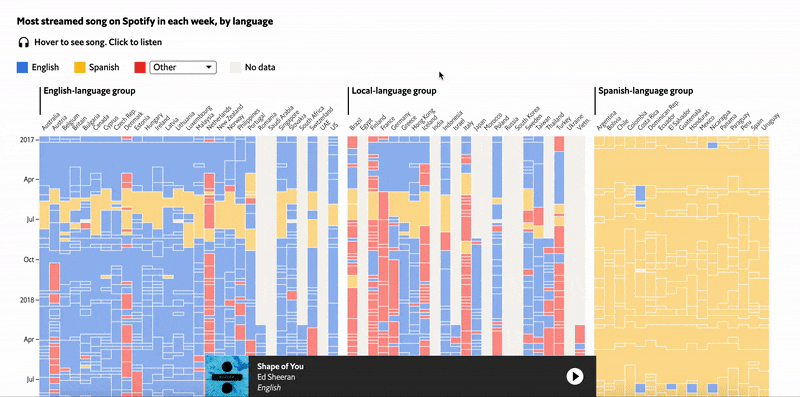Click the dropdown arrow beside Other
800x397 pixels.
(209, 67)
